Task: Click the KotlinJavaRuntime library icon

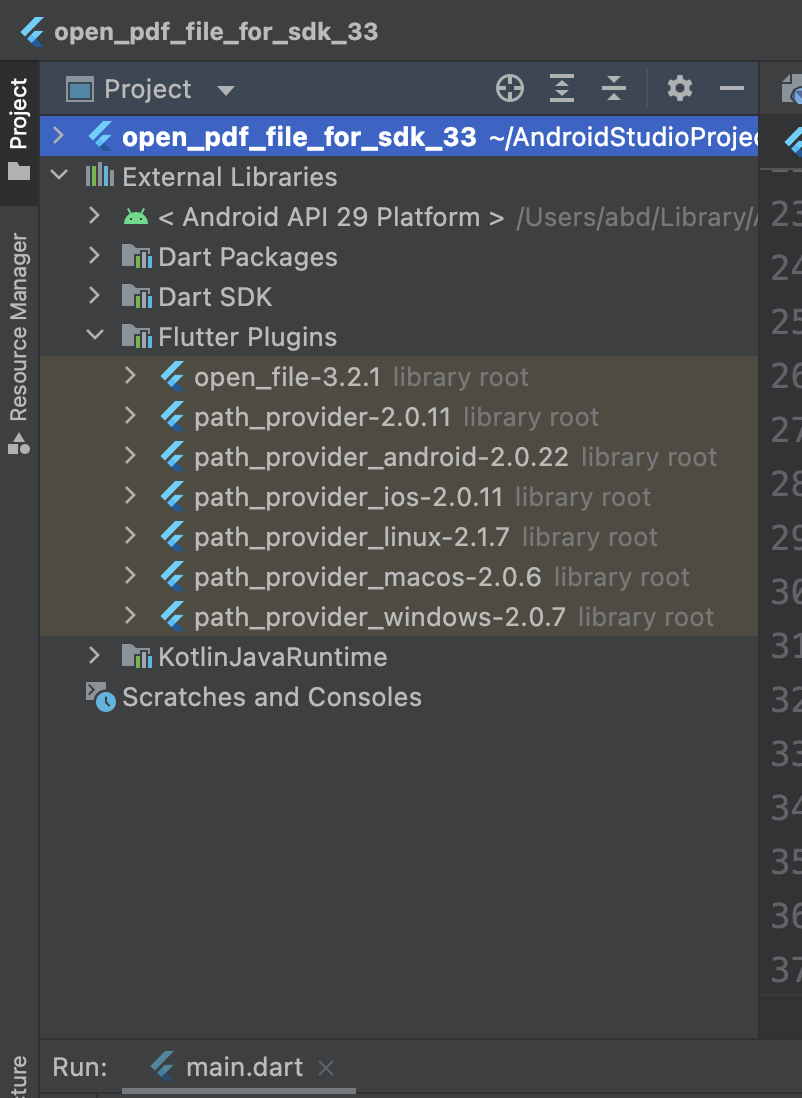Action: [137, 656]
